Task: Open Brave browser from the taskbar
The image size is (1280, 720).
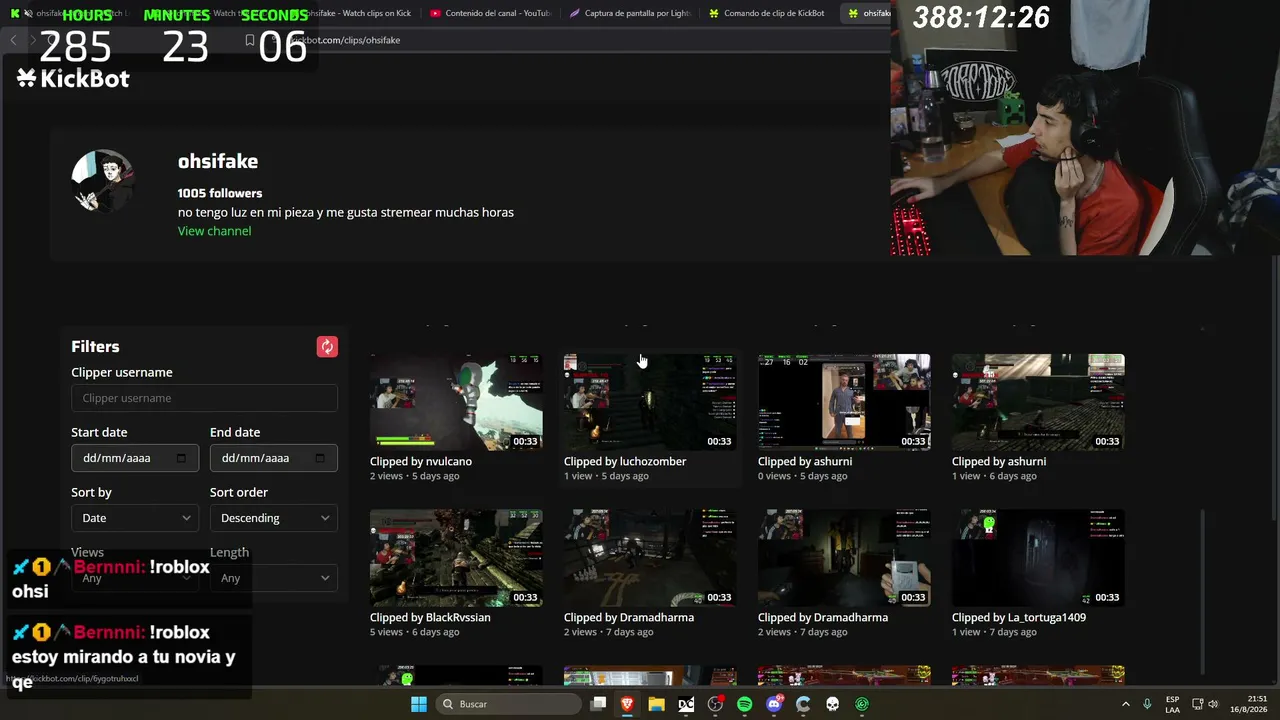Action: point(627,704)
